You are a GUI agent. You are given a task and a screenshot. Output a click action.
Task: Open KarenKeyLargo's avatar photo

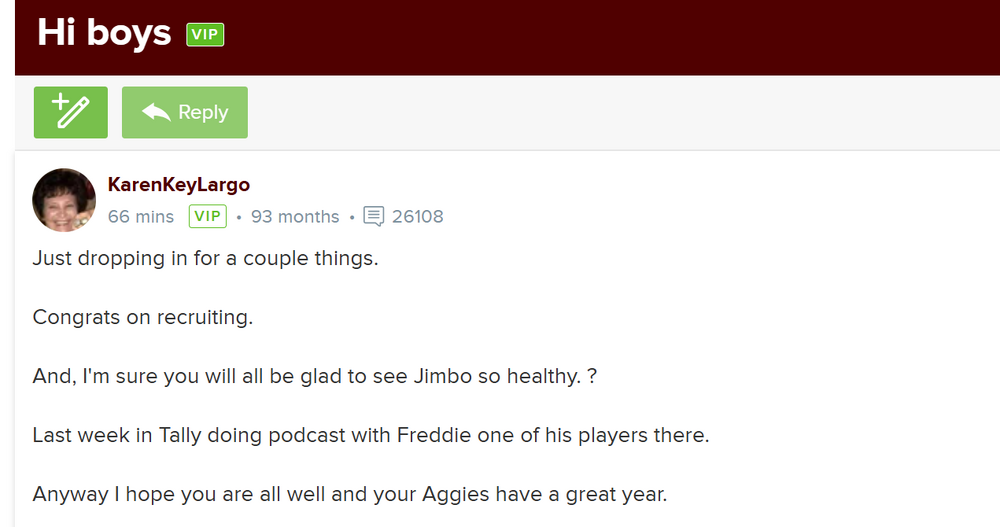coord(64,200)
